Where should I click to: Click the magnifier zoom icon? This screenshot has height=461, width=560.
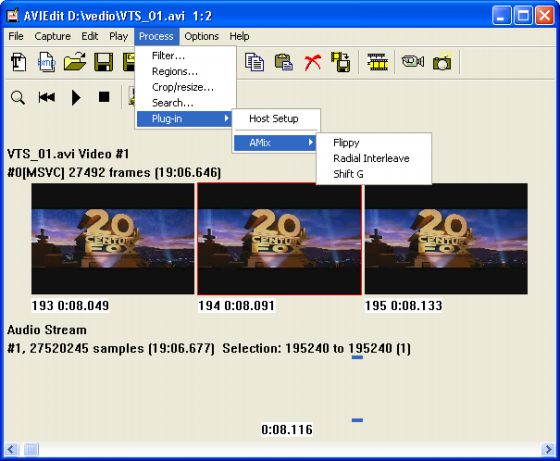click(x=18, y=97)
